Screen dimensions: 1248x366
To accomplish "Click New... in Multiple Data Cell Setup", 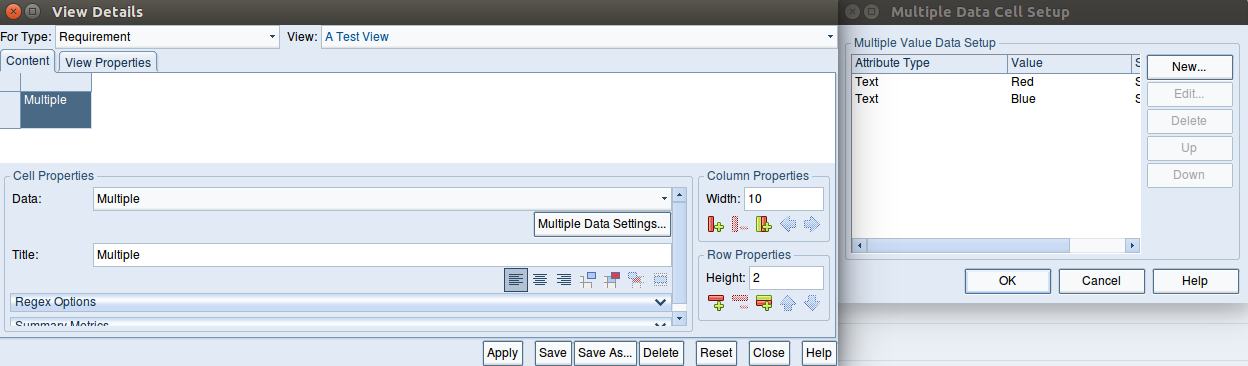I will (x=1189, y=67).
